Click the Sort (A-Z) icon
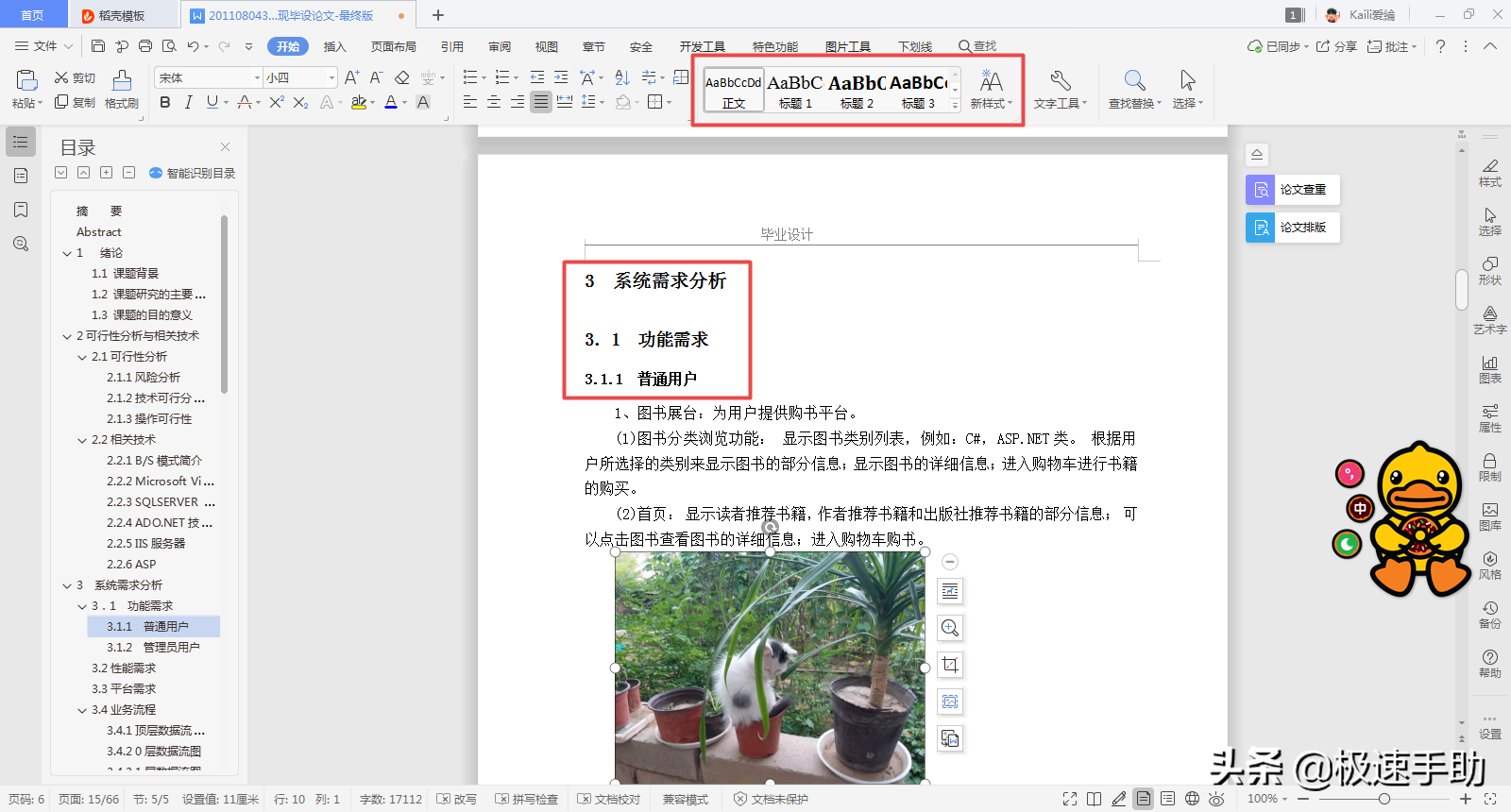Screen dimensions: 1511x812 point(622,77)
